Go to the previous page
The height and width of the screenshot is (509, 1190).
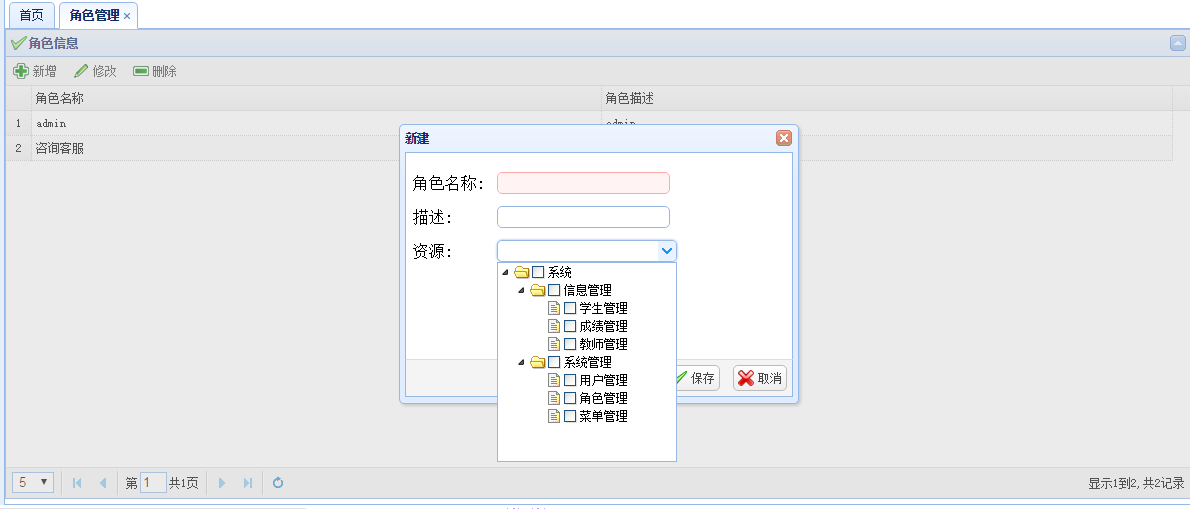[x=102, y=482]
